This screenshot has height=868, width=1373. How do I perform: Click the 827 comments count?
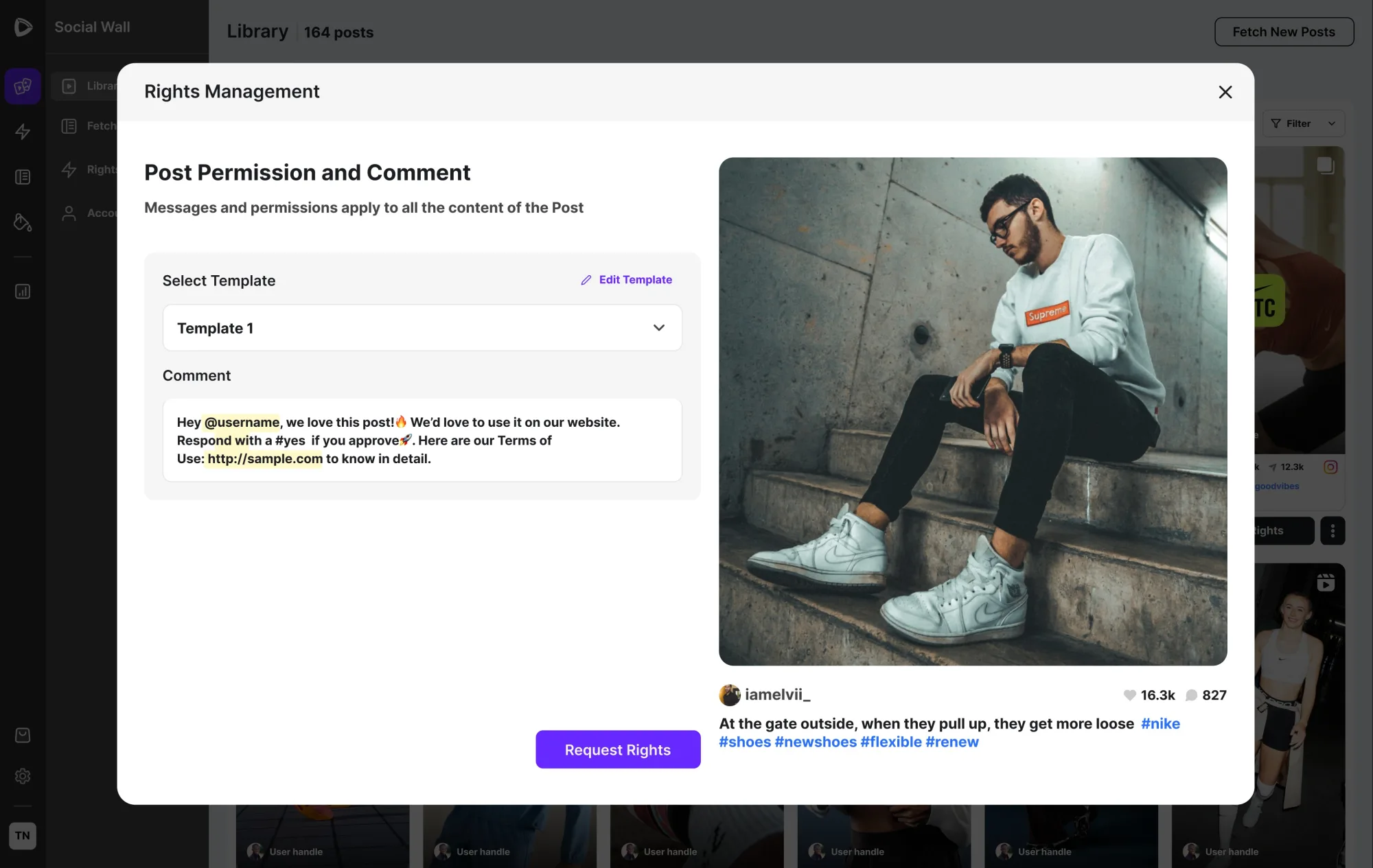pos(1214,695)
